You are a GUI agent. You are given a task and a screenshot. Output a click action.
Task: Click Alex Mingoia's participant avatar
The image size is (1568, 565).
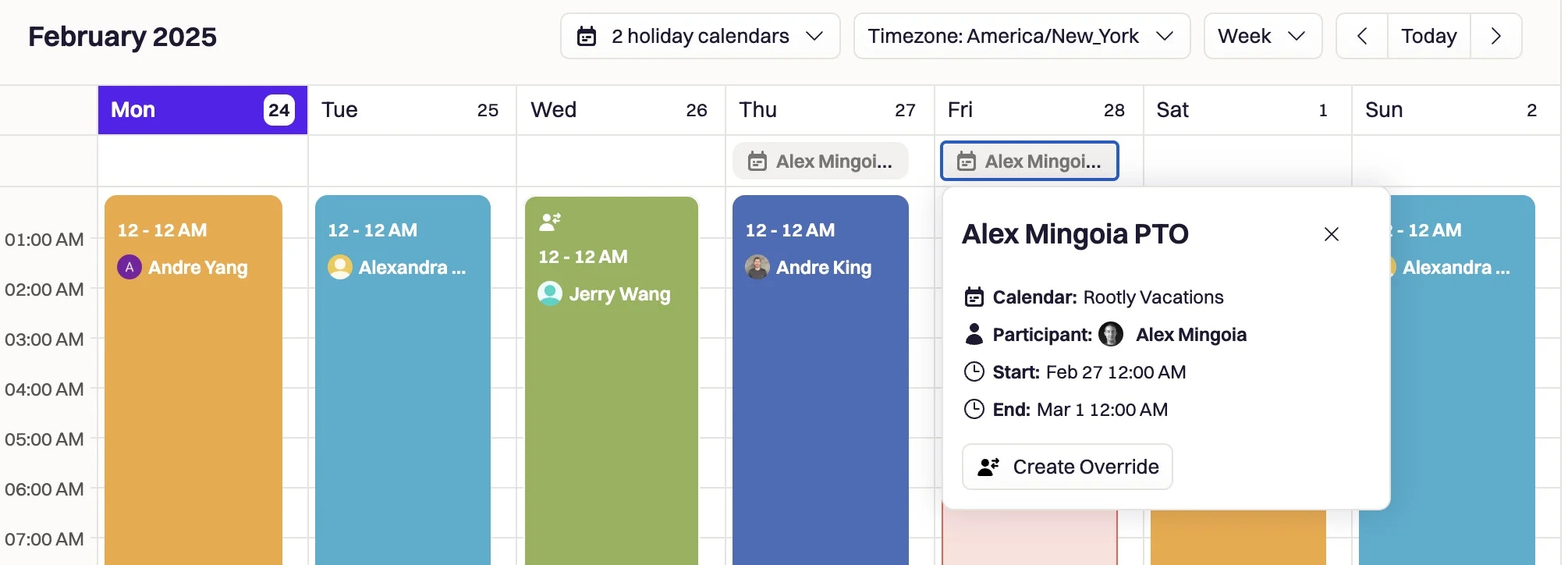1111,335
